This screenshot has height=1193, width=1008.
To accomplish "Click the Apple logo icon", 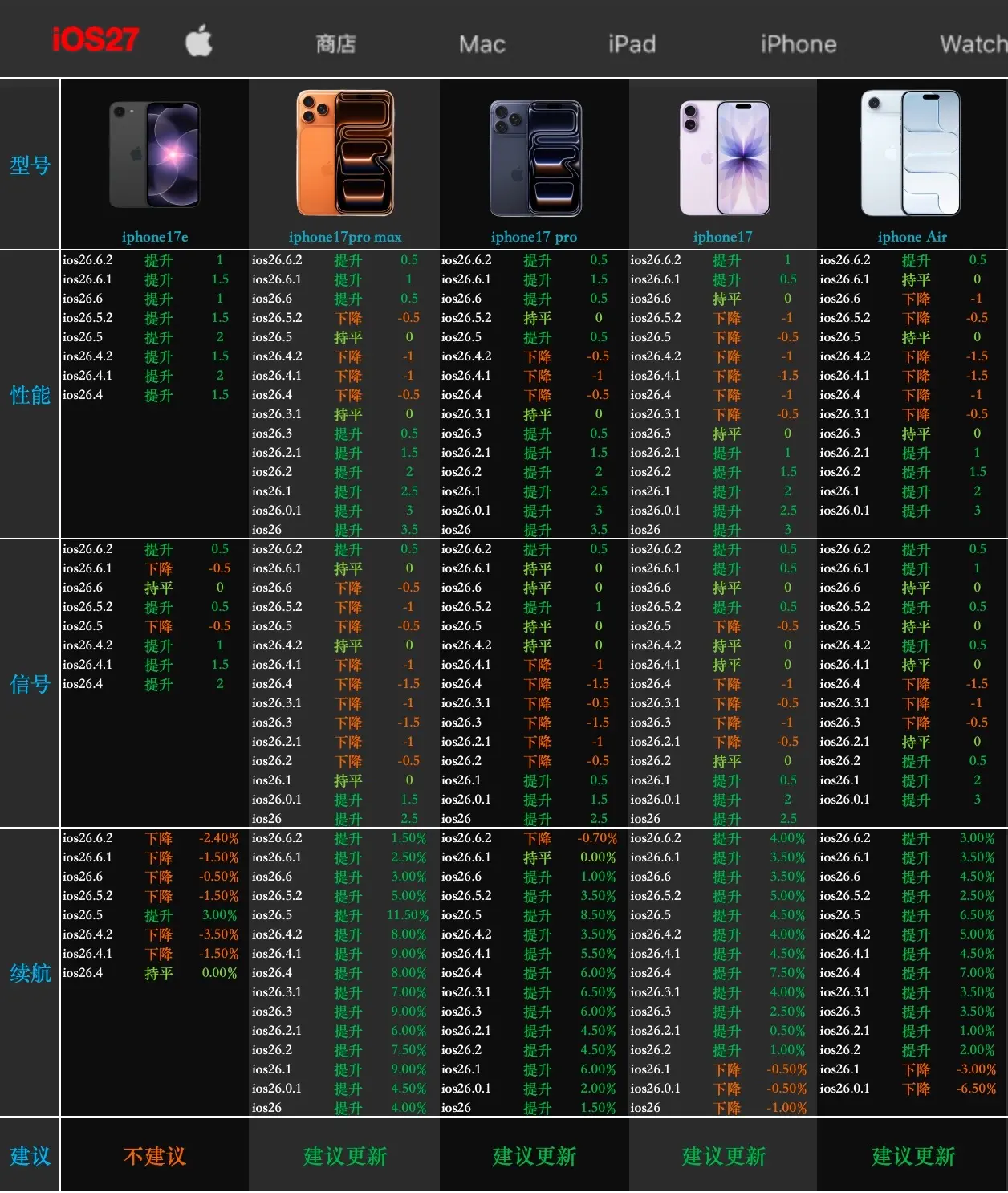I will [199, 40].
